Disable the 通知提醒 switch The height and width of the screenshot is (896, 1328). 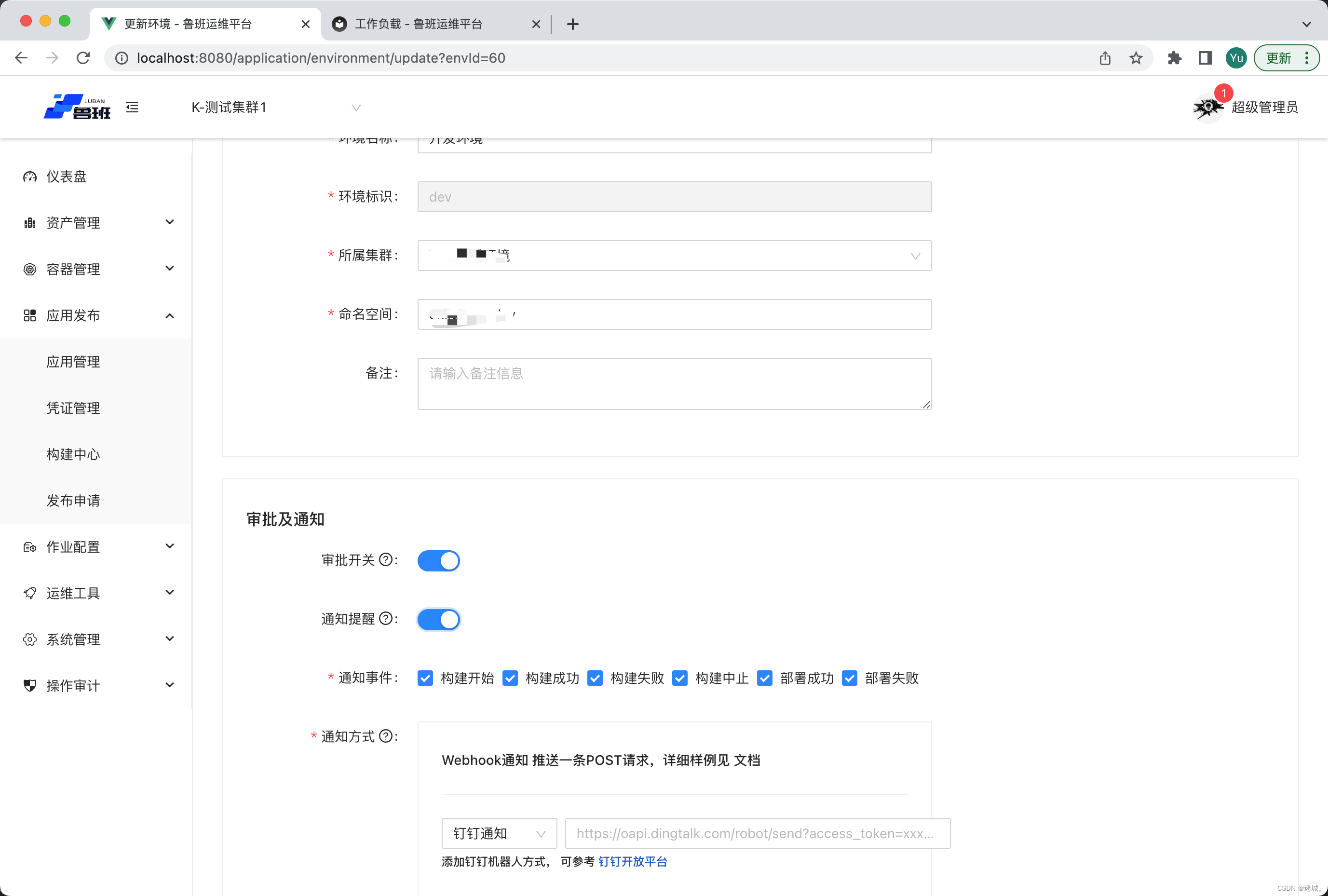point(438,619)
